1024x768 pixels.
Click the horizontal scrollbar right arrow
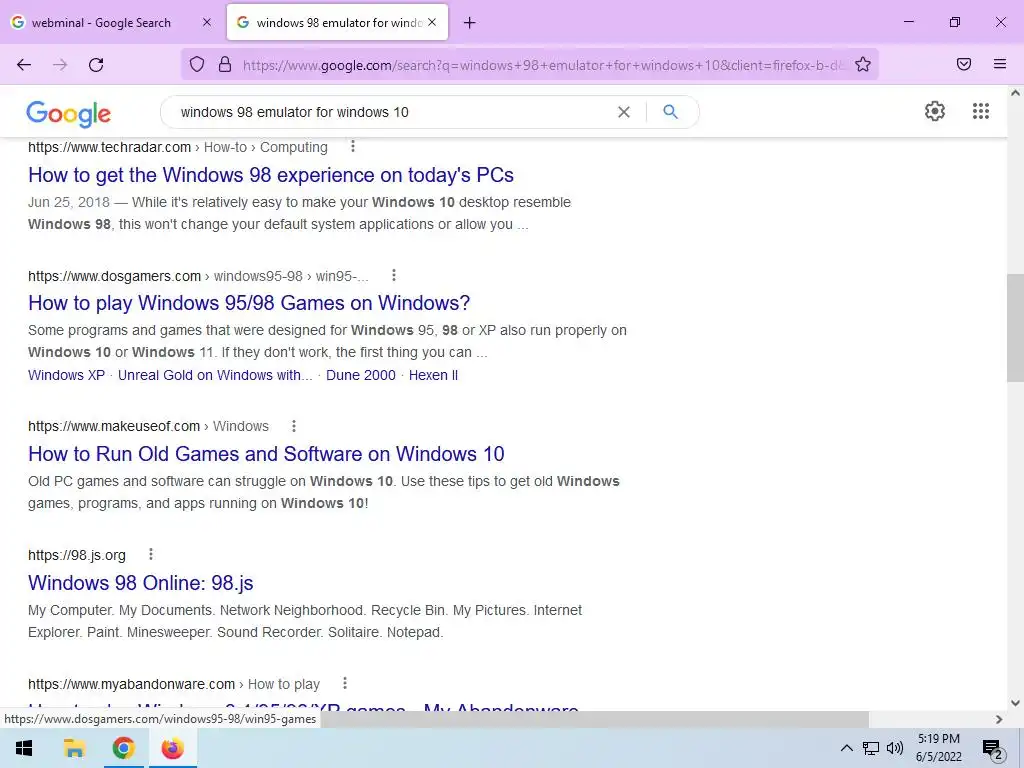click(x=999, y=719)
